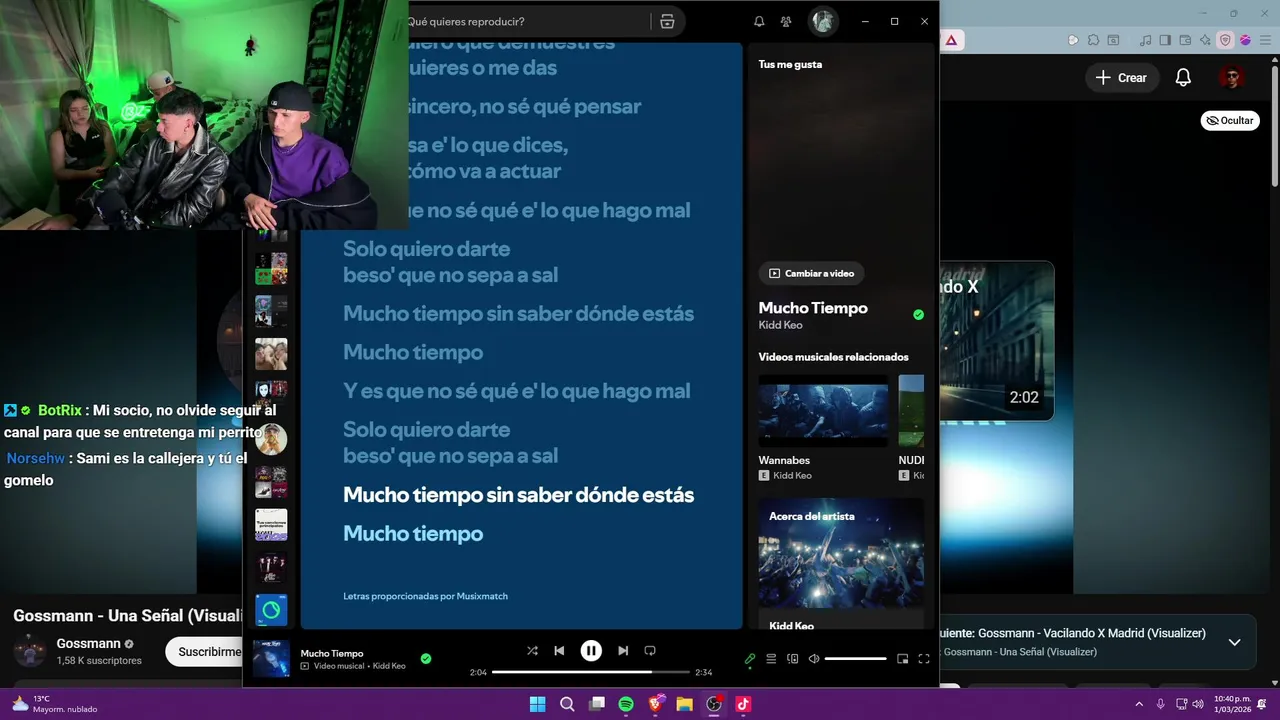Viewport: 1280px width, 720px height.
Task: Open YouTube notifications bell
Action: coord(1183,78)
